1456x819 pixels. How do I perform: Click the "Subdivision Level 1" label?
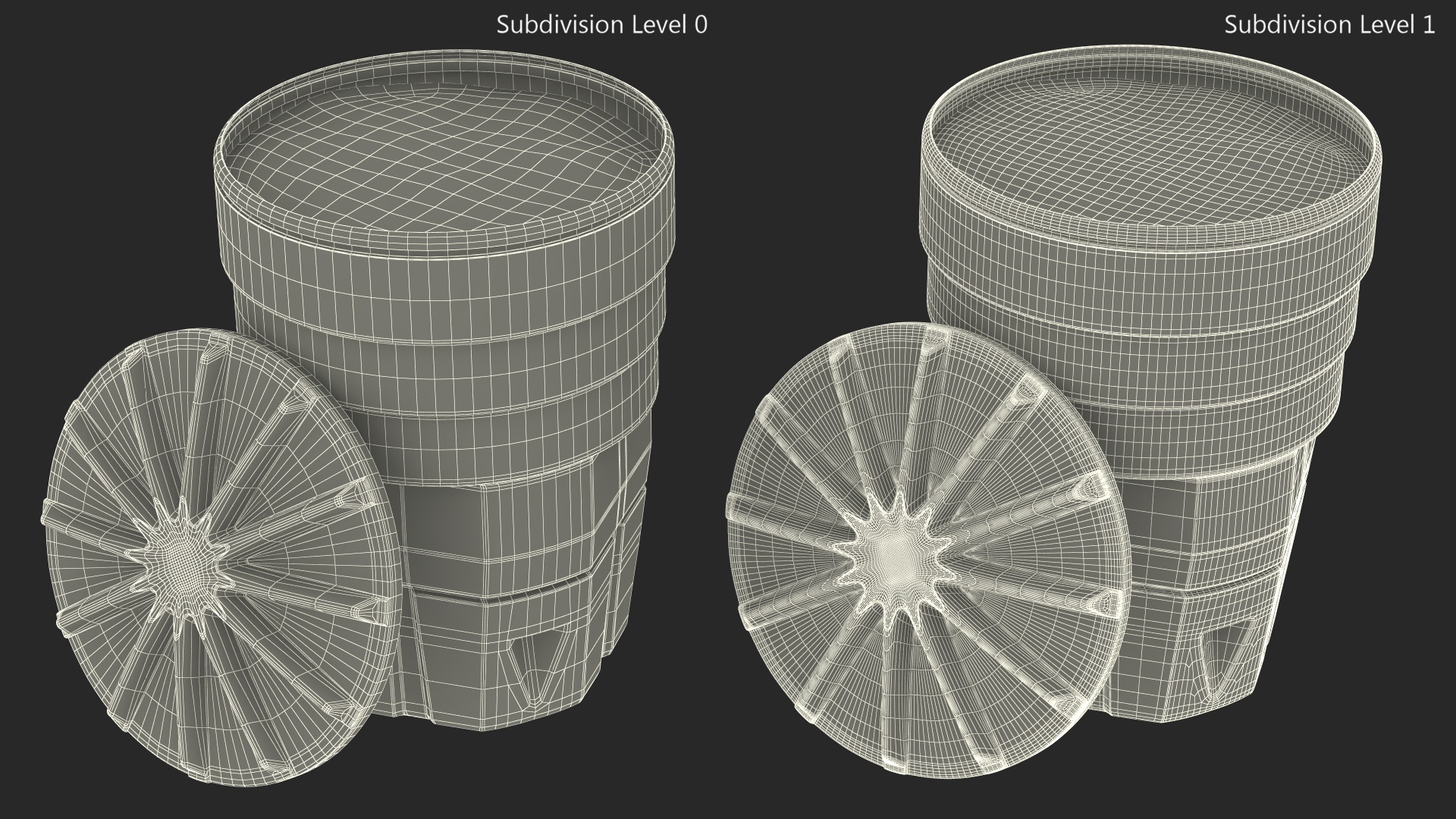point(1329,25)
